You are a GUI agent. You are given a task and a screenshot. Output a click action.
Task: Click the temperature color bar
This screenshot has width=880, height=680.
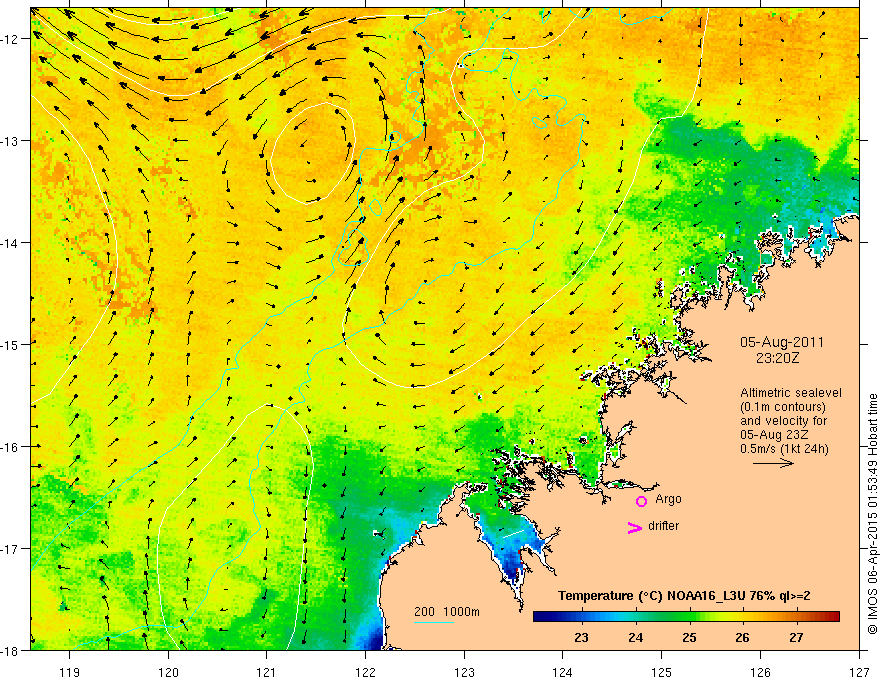point(686,616)
